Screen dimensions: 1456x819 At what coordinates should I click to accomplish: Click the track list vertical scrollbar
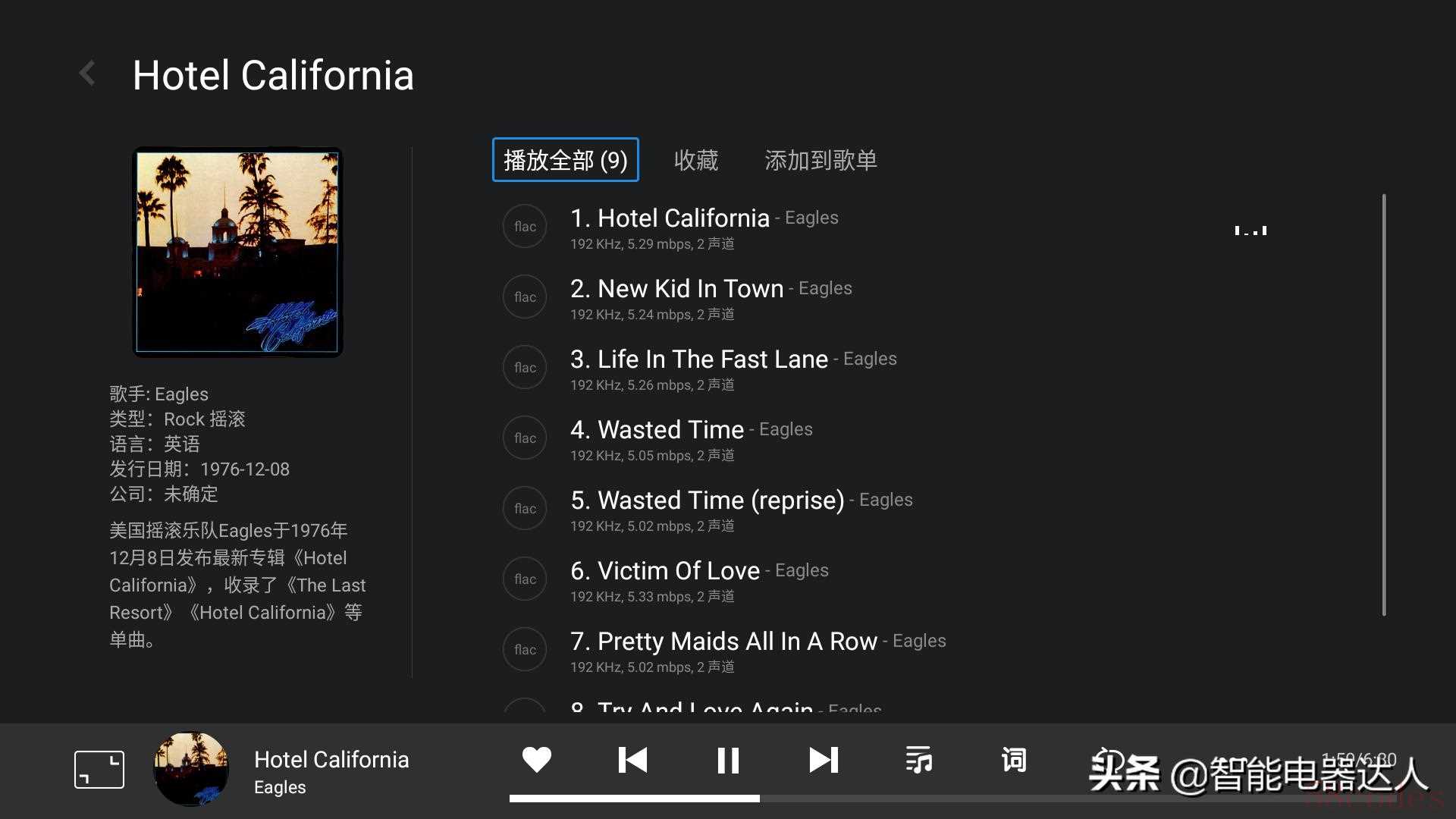pyautogui.click(x=1384, y=405)
